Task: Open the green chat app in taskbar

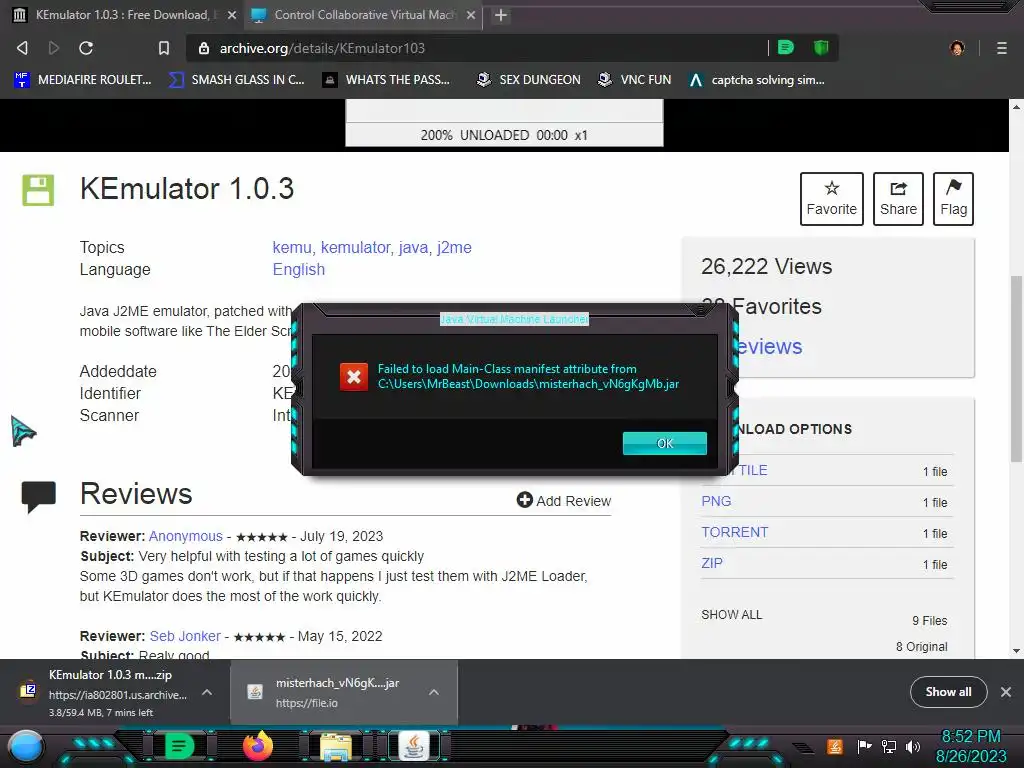Action: point(178,746)
